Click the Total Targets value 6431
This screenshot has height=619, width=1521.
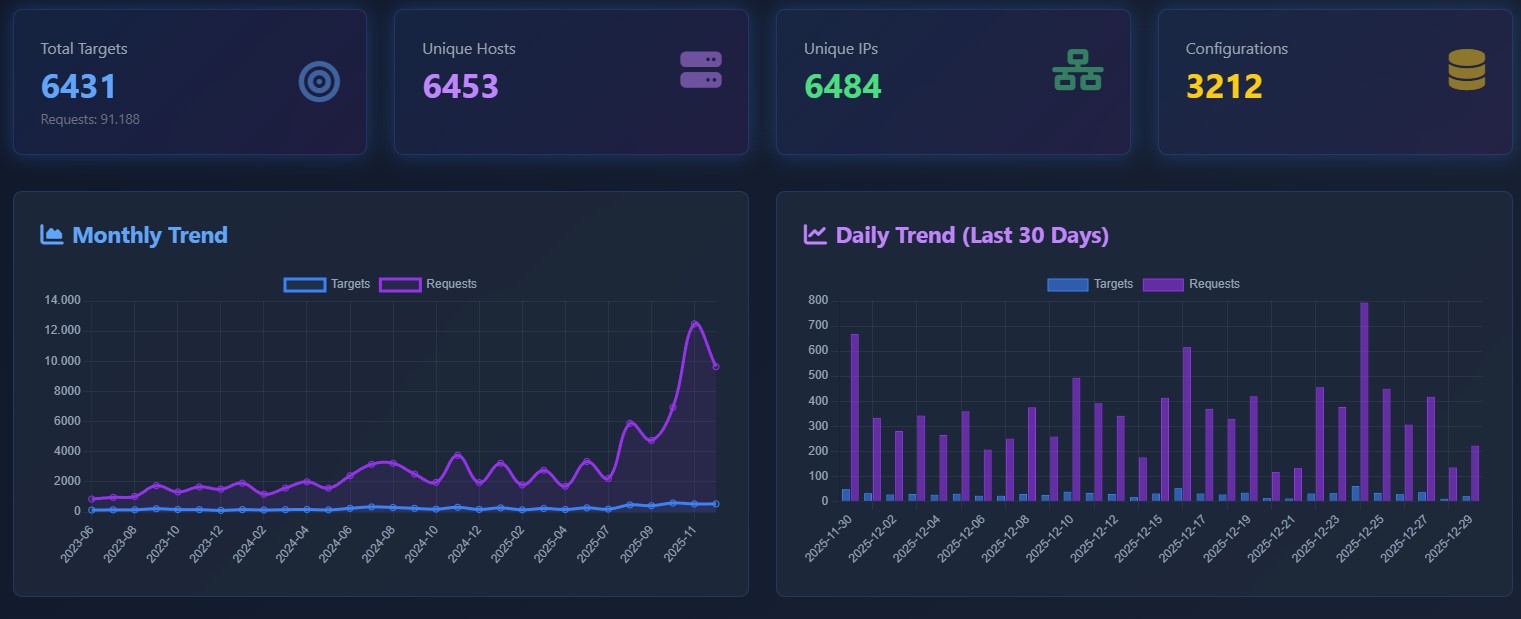click(x=79, y=87)
